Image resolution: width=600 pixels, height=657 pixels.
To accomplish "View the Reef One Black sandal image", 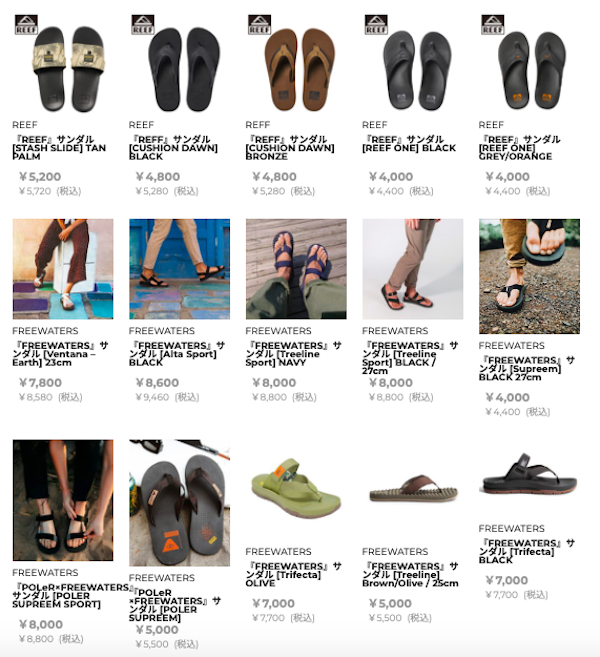I will coord(413,64).
